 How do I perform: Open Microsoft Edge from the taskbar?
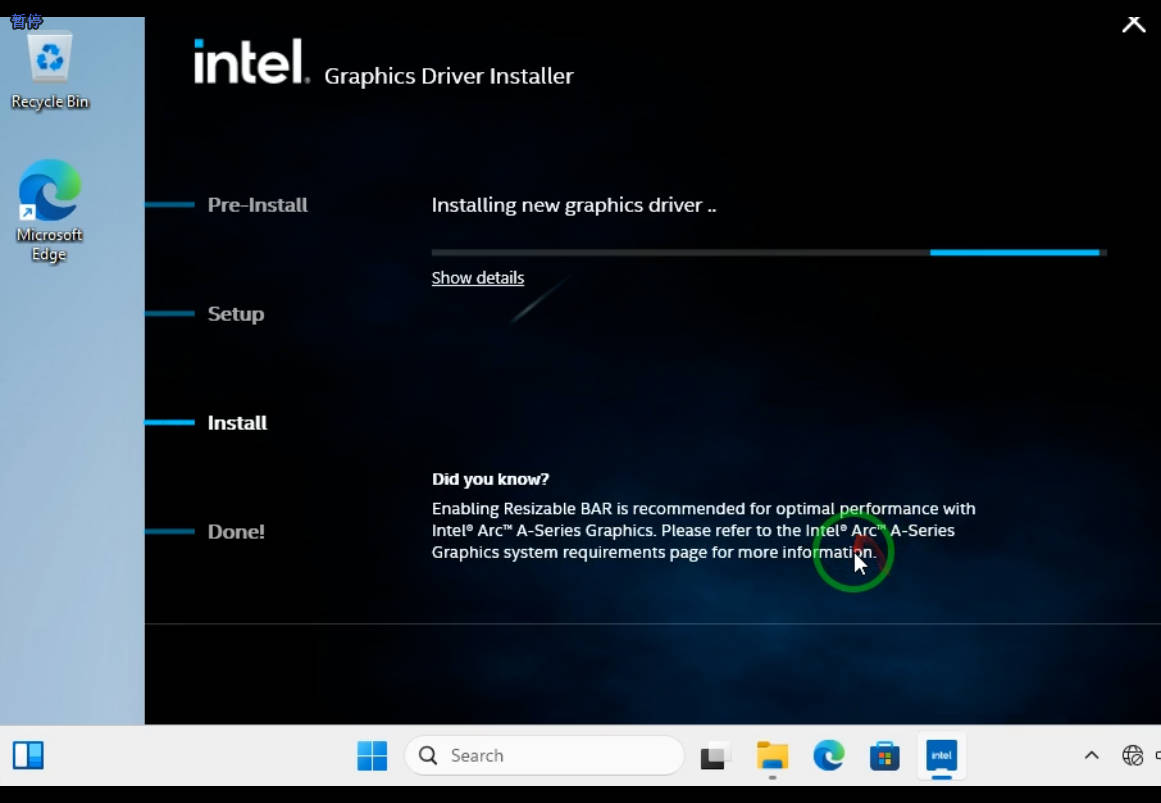click(828, 756)
